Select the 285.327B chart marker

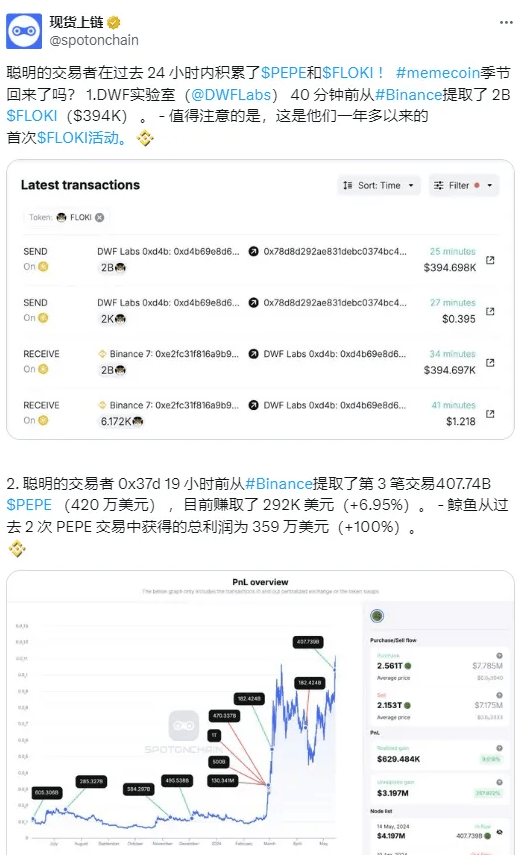(93, 781)
